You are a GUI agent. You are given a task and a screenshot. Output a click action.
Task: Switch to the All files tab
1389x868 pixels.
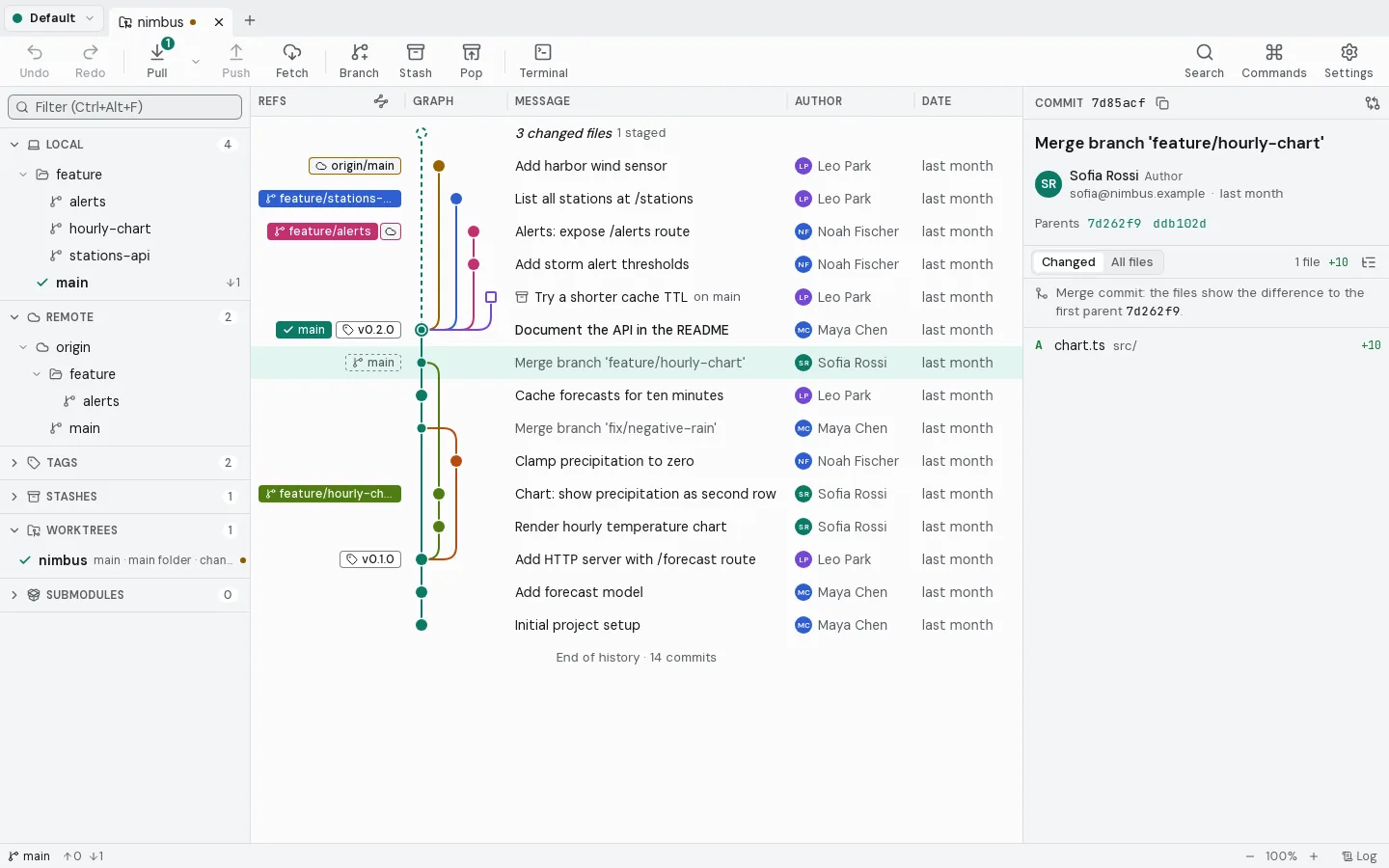(1131, 262)
